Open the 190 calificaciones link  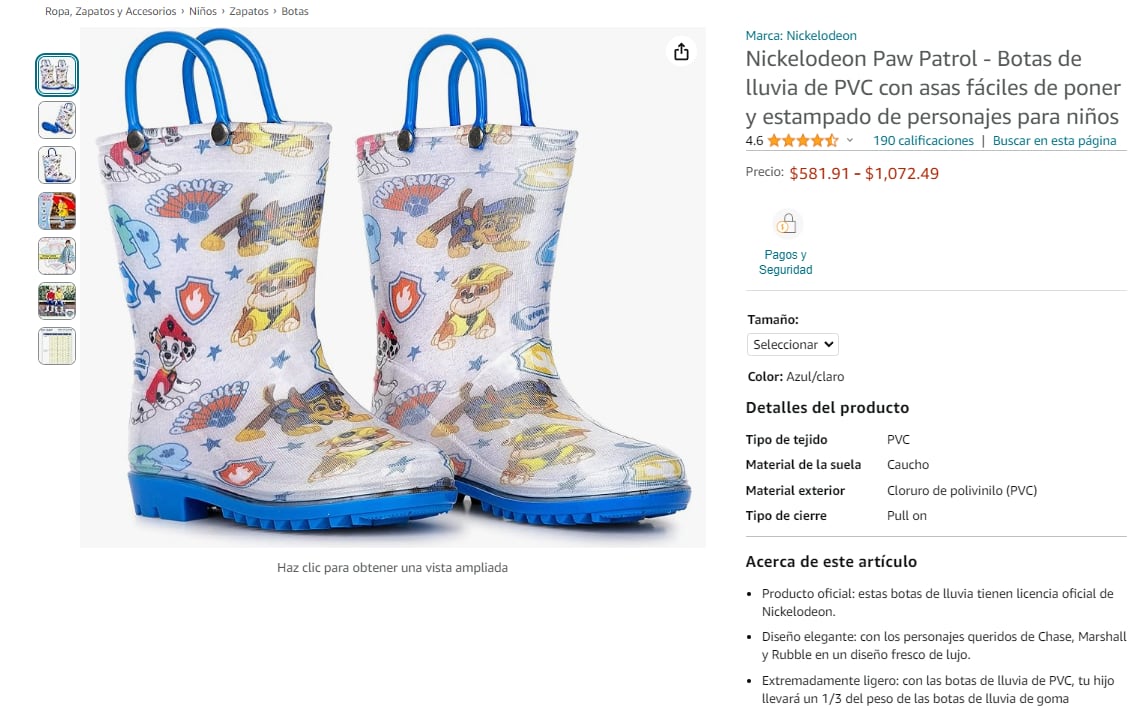pyautogui.click(x=923, y=141)
